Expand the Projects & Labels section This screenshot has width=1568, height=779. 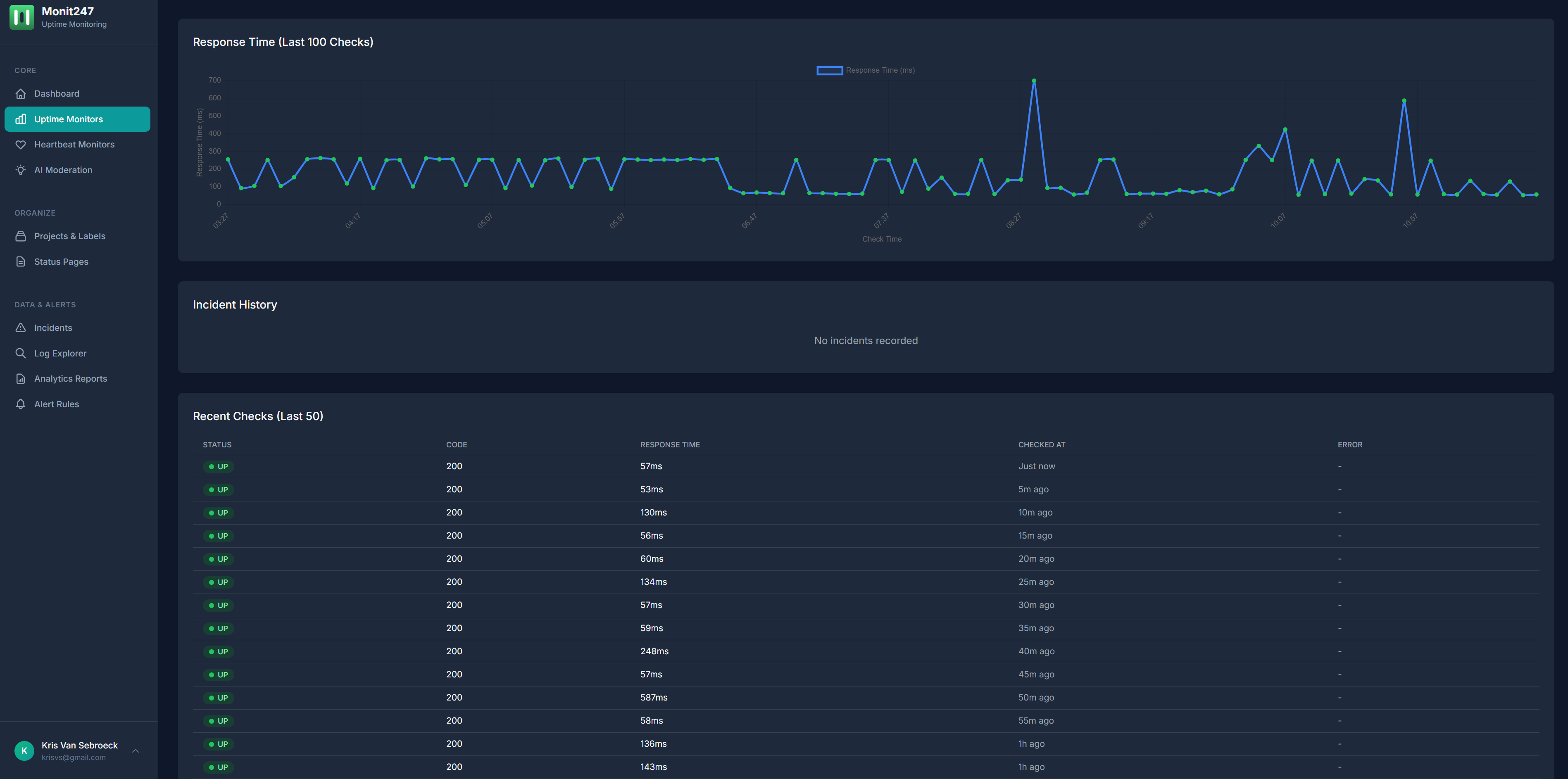click(69, 236)
